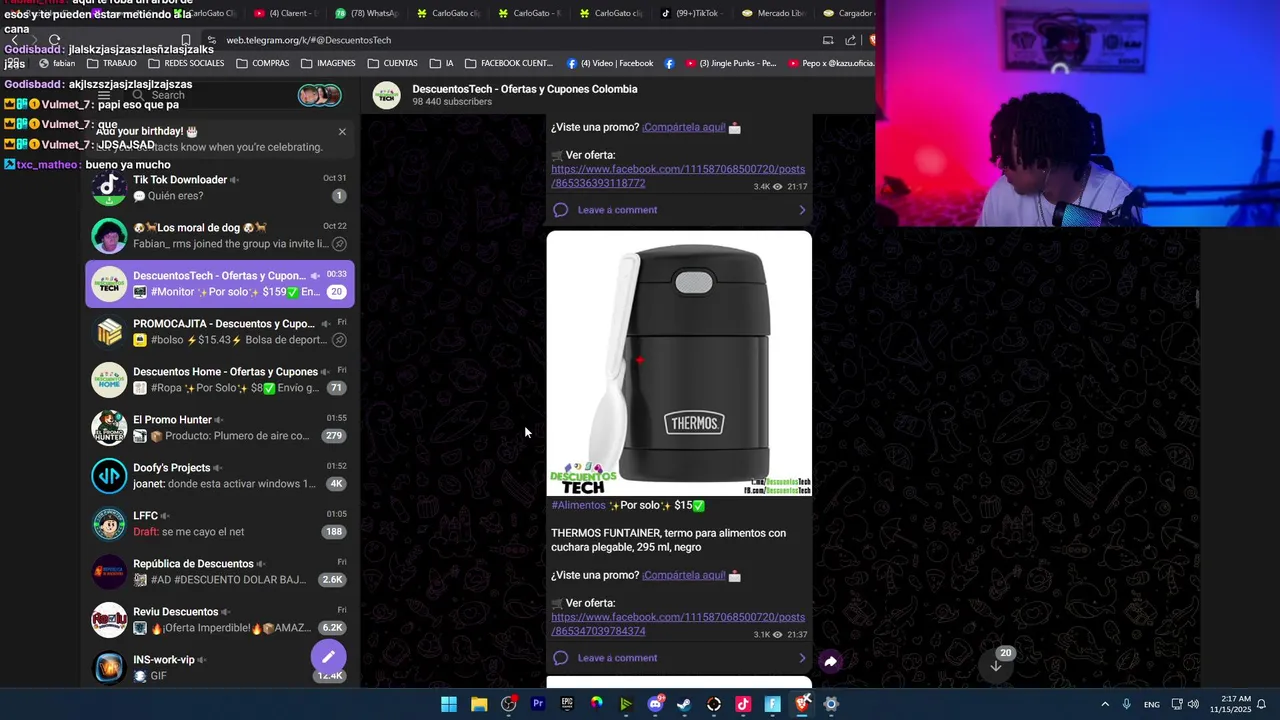Screen dimensions: 1280x720
Task: Open the IA bookmarks folder
Action: [441, 63]
